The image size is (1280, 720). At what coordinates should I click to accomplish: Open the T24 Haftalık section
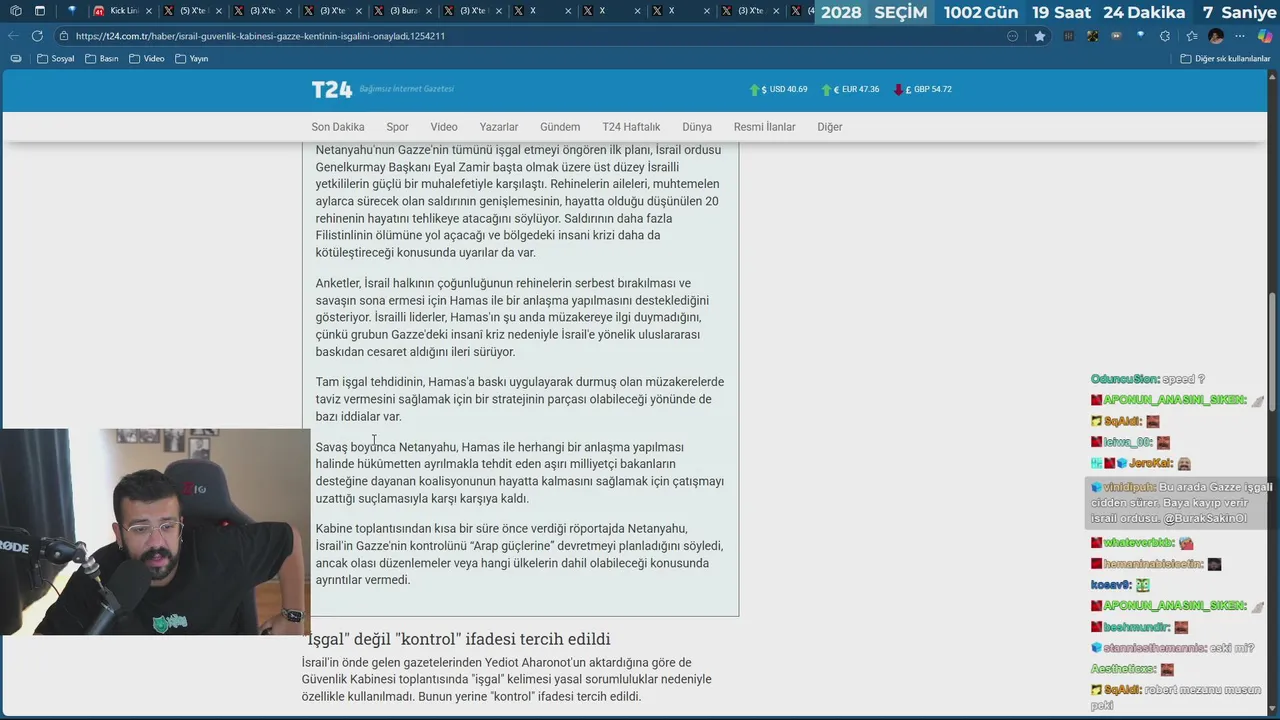[631, 127]
